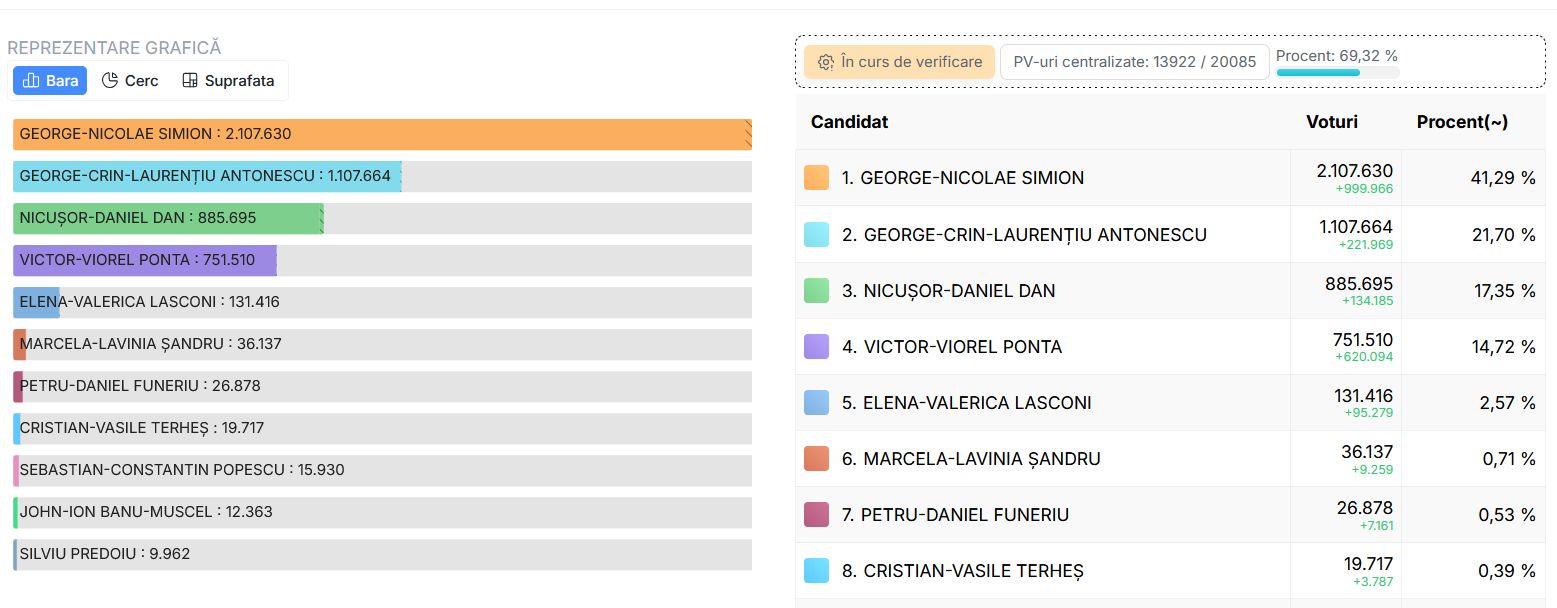Click the orange George-Nicolae Simion chart bar

[x=382, y=134]
